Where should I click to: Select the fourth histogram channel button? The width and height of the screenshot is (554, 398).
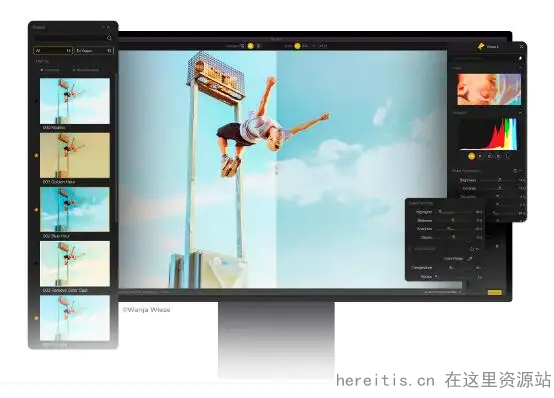[498, 156]
